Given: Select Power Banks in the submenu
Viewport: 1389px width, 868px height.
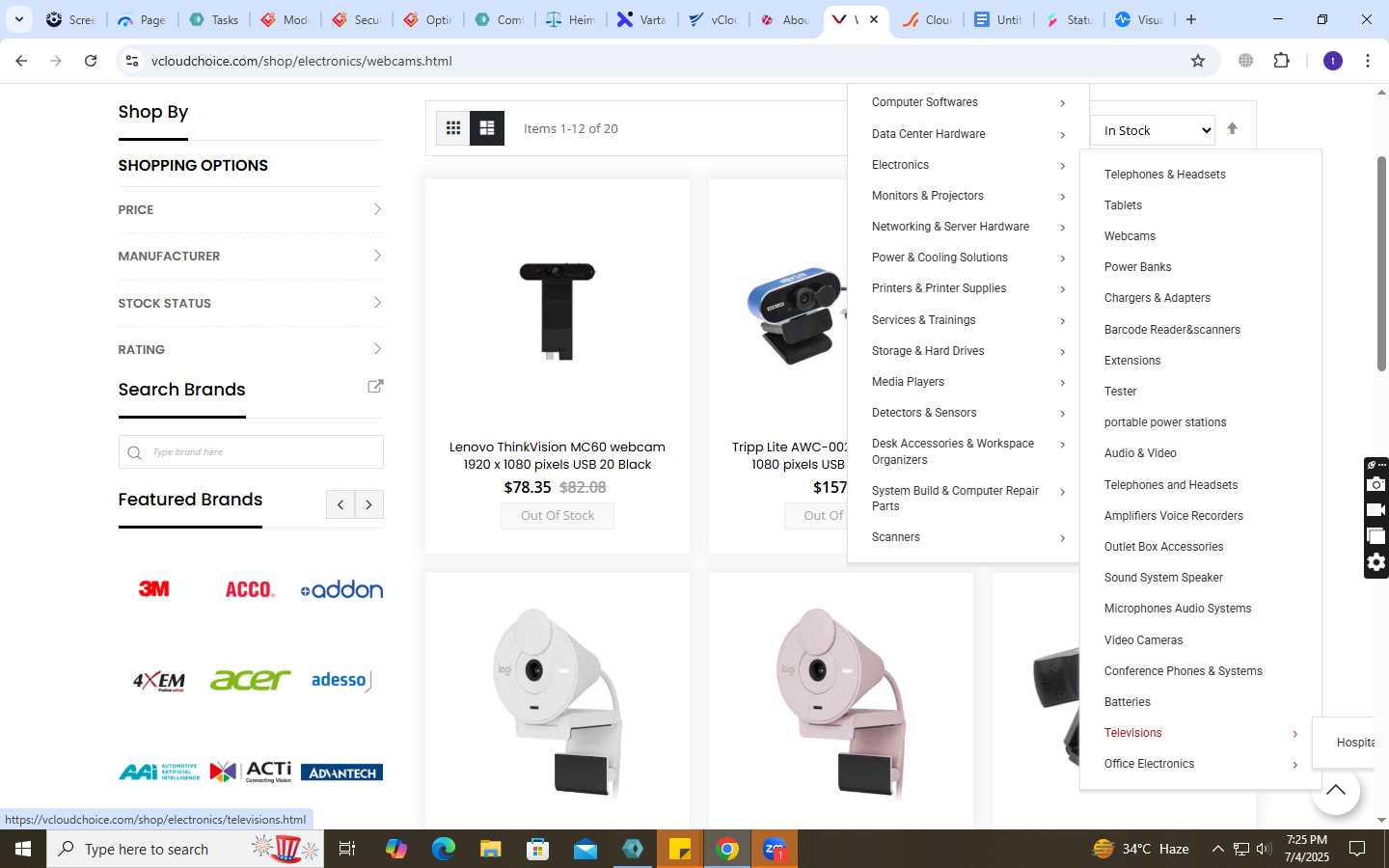Looking at the screenshot, I should click(1137, 267).
